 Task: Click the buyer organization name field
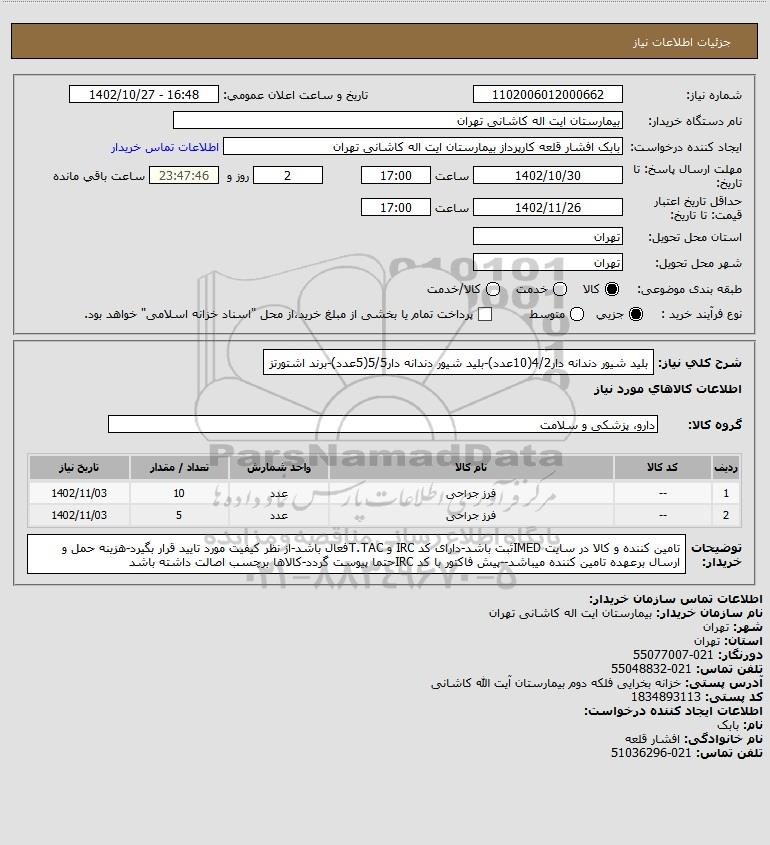pyautogui.click(x=398, y=120)
